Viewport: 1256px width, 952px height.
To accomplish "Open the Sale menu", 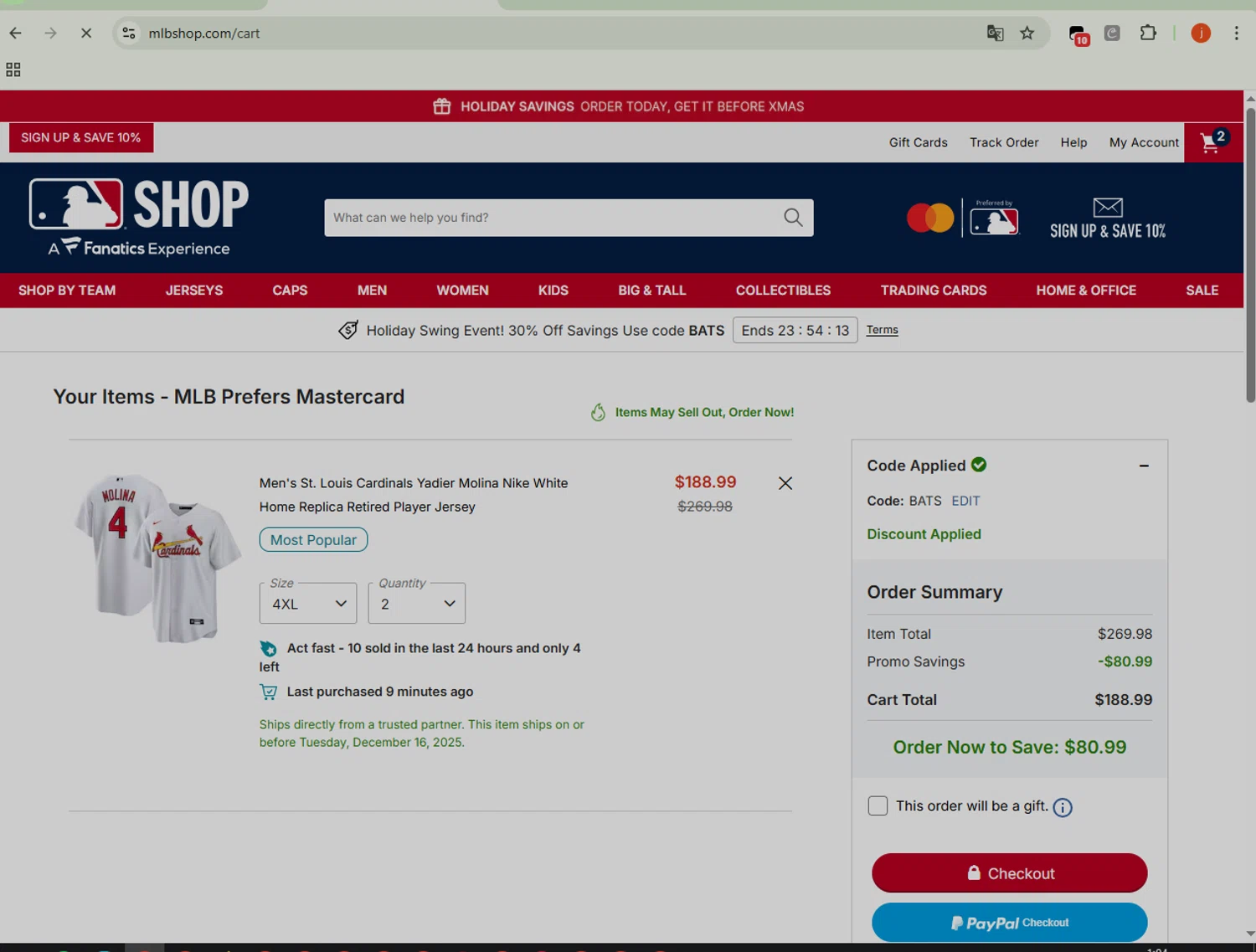I will [x=1202, y=291].
